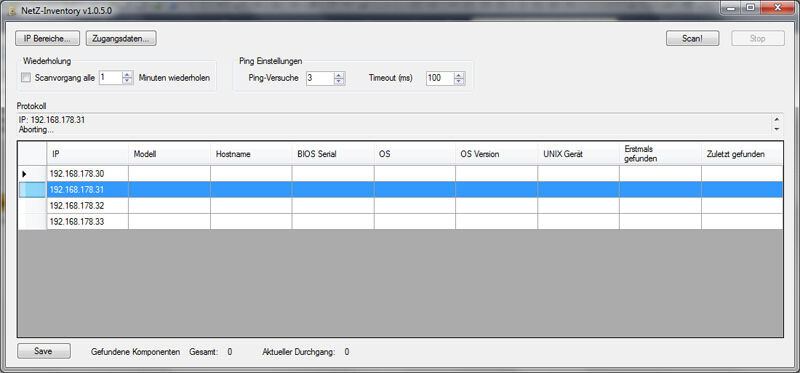Image resolution: width=800 pixels, height=373 pixels.
Task: Click the Modell cell of row 192.168.178.32
Action: point(169,205)
